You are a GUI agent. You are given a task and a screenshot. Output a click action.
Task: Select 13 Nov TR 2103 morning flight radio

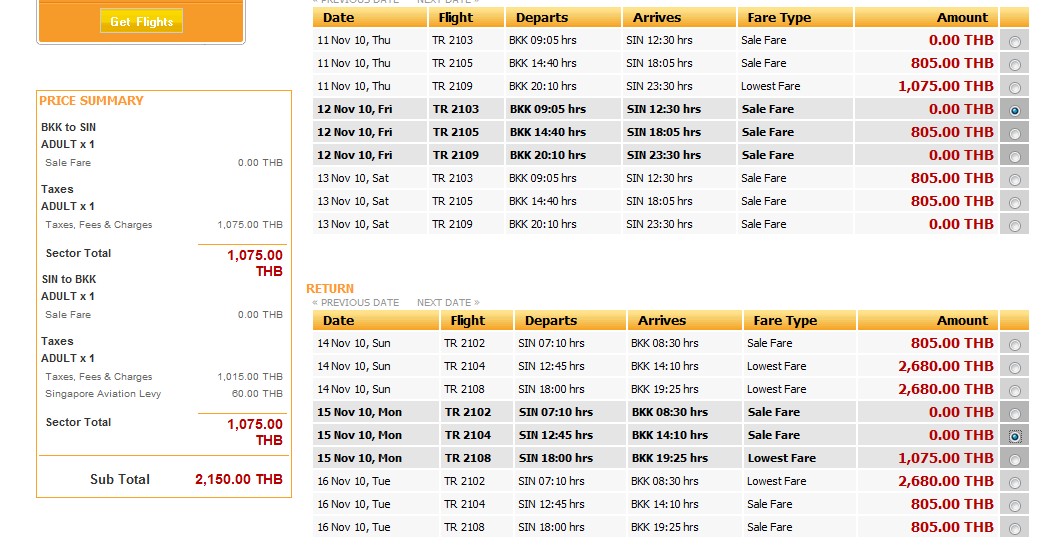(x=1015, y=179)
